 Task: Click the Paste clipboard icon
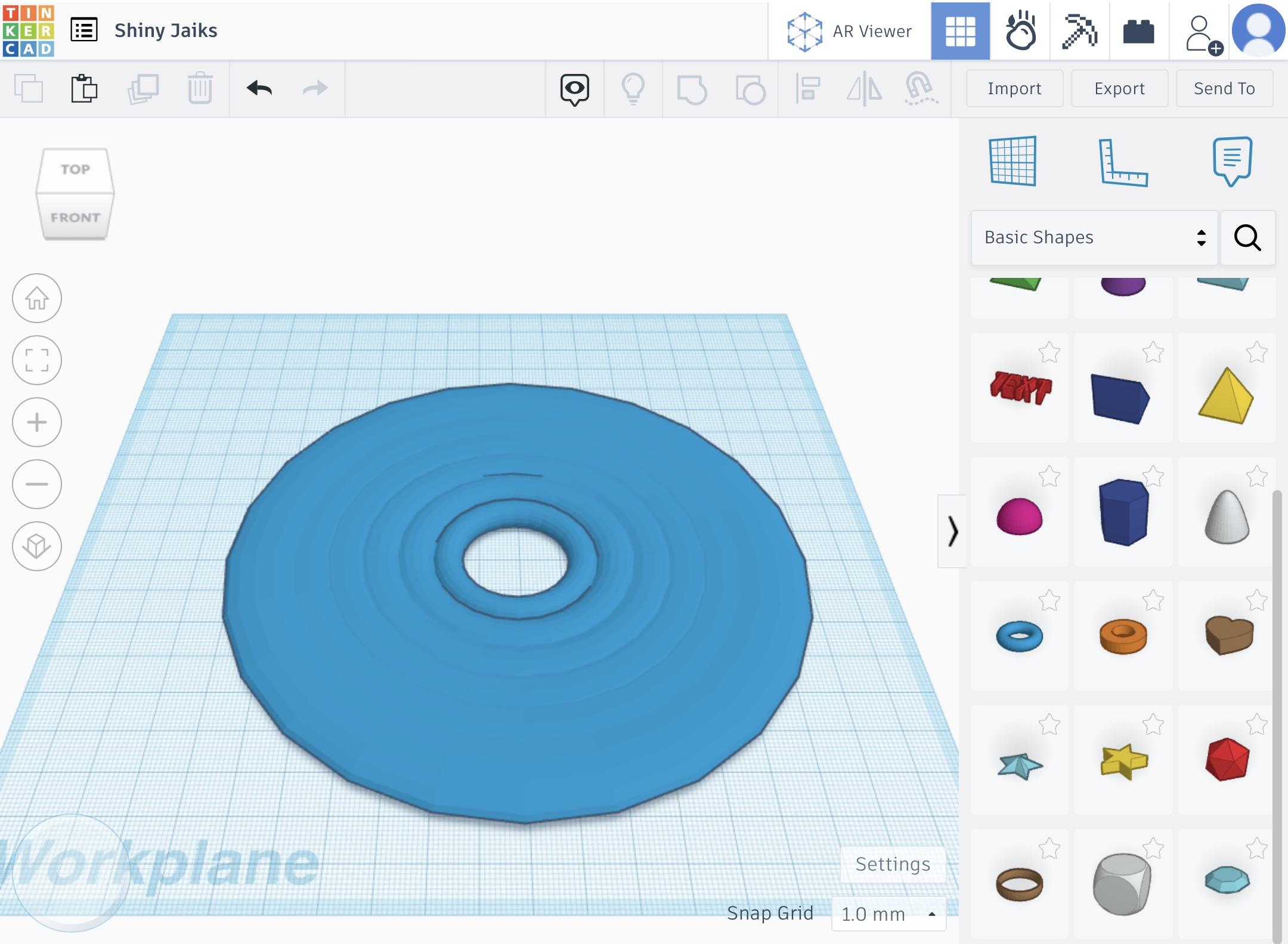(x=84, y=89)
